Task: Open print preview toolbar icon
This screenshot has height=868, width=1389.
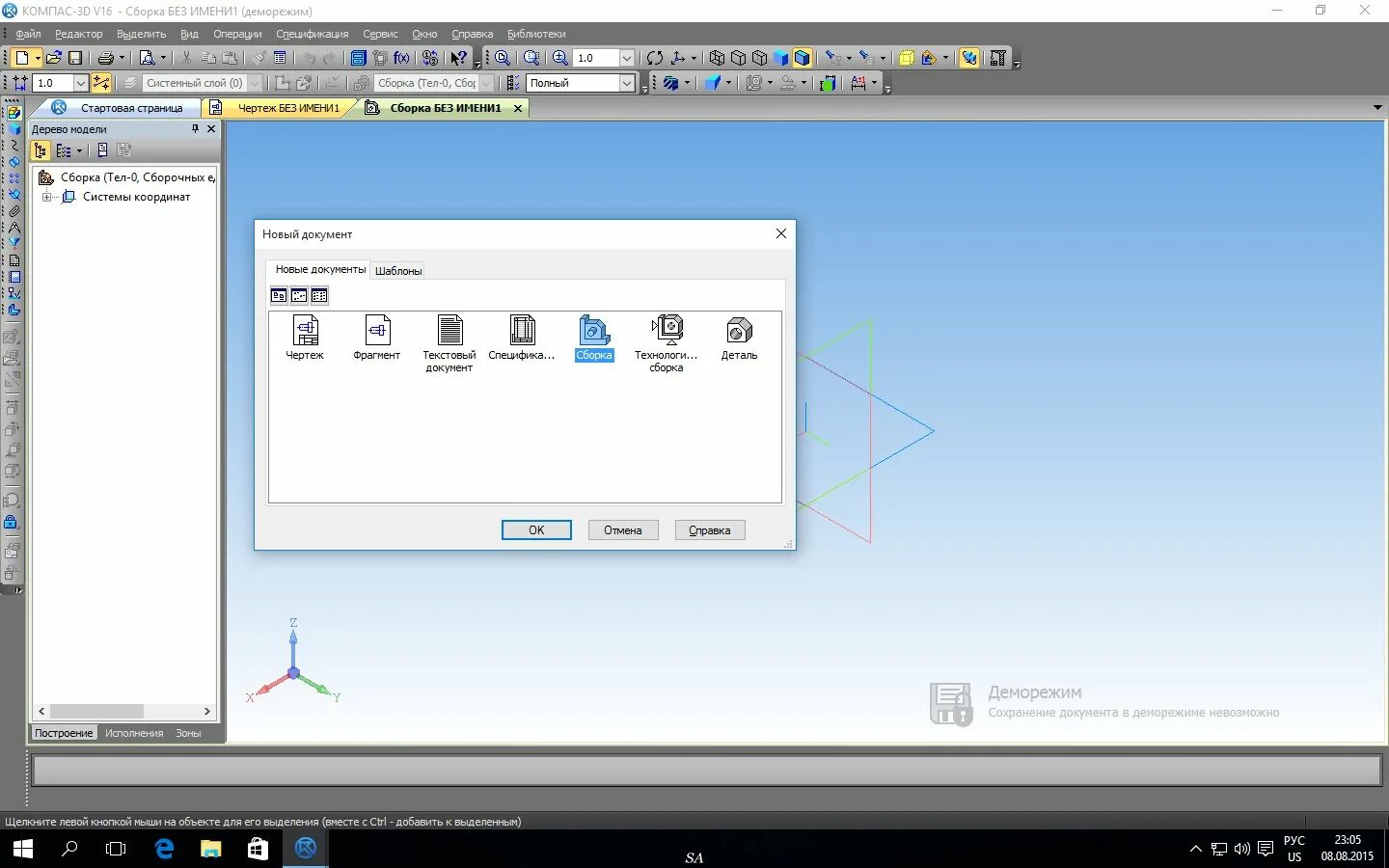Action: (x=147, y=58)
